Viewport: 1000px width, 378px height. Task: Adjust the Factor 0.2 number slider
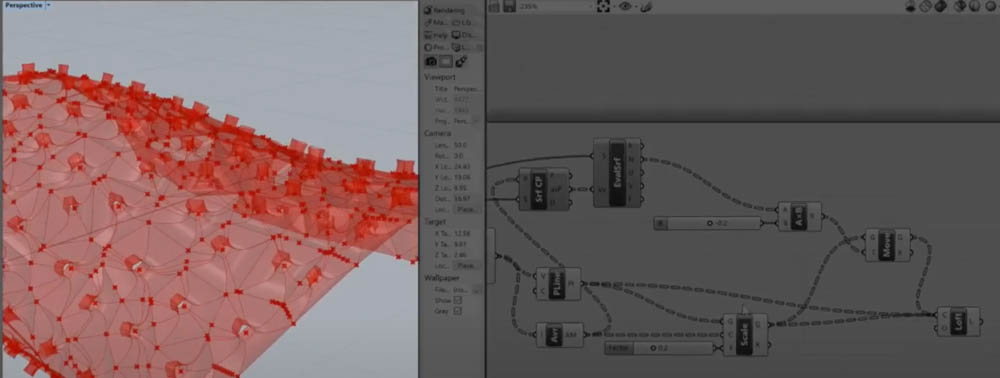659,348
